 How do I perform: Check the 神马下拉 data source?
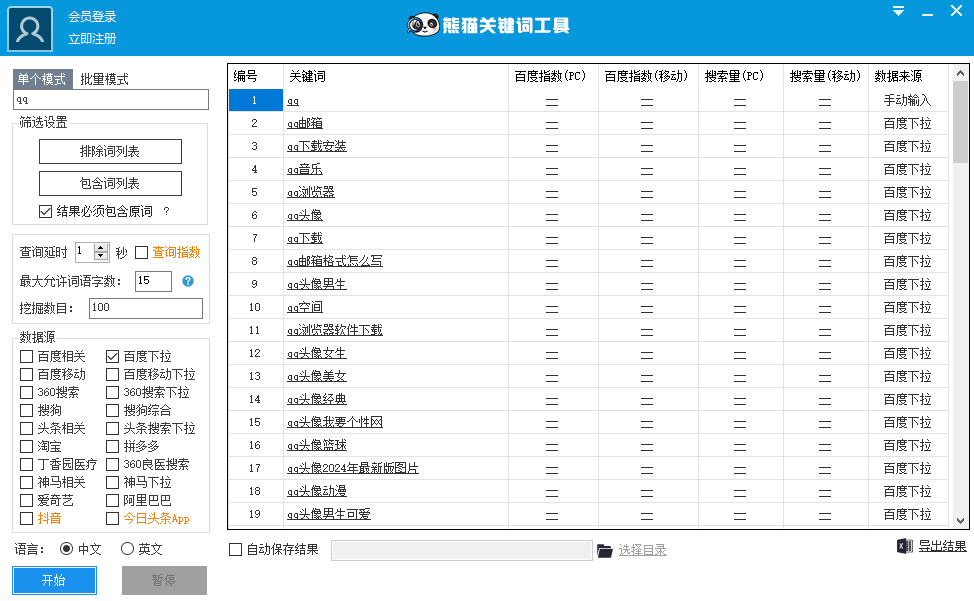coord(112,482)
